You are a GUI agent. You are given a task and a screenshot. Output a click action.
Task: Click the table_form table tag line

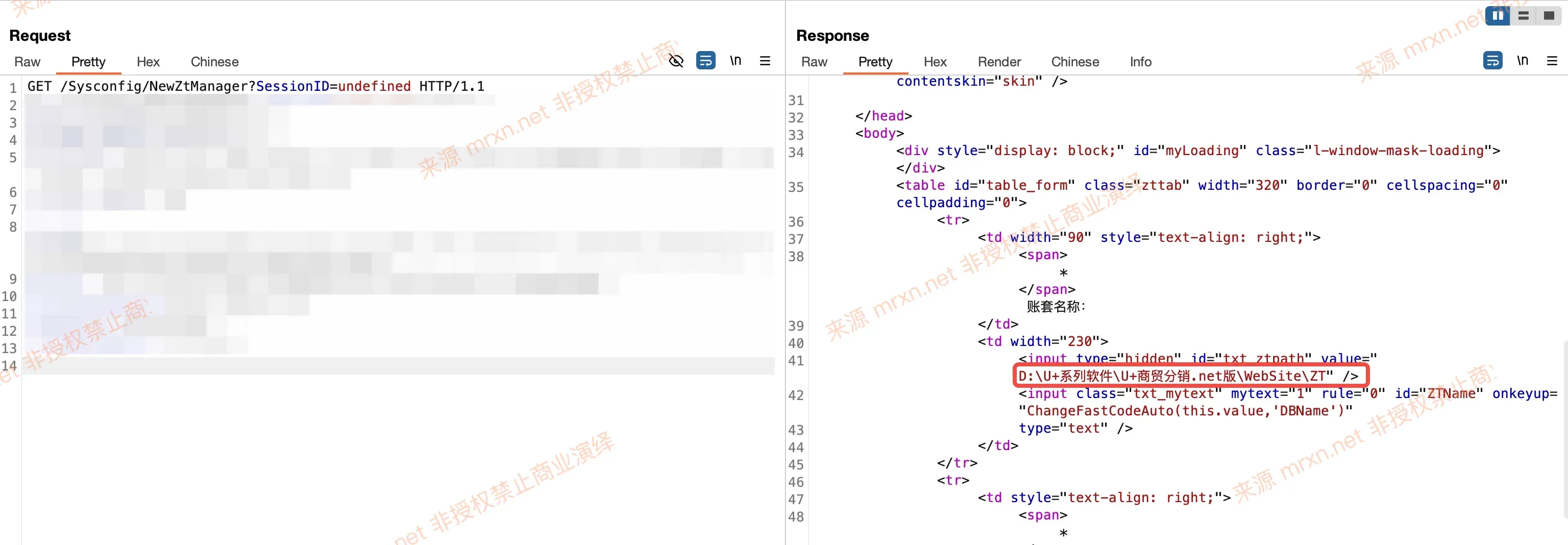(1202, 185)
